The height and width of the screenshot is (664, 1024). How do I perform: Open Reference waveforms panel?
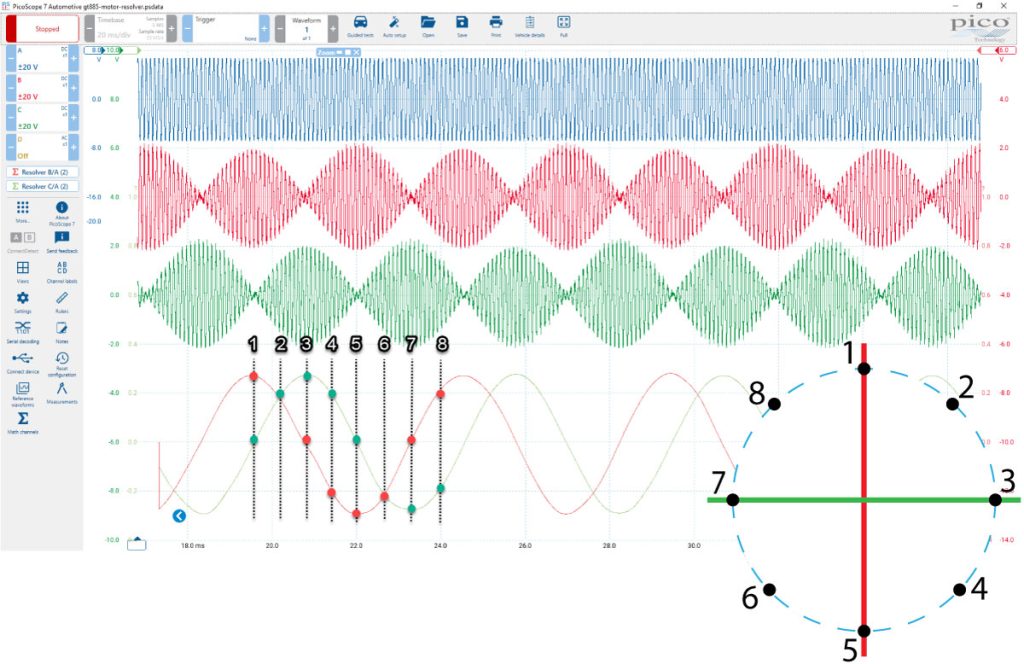pyautogui.click(x=23, y=394)
